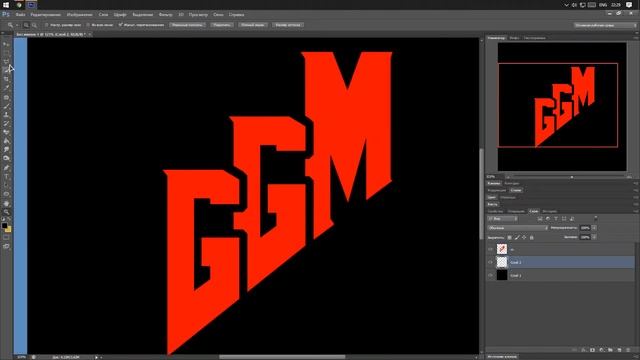Open the Изображение menu
The width and height of the screenshot is (640, 360).
80,15
